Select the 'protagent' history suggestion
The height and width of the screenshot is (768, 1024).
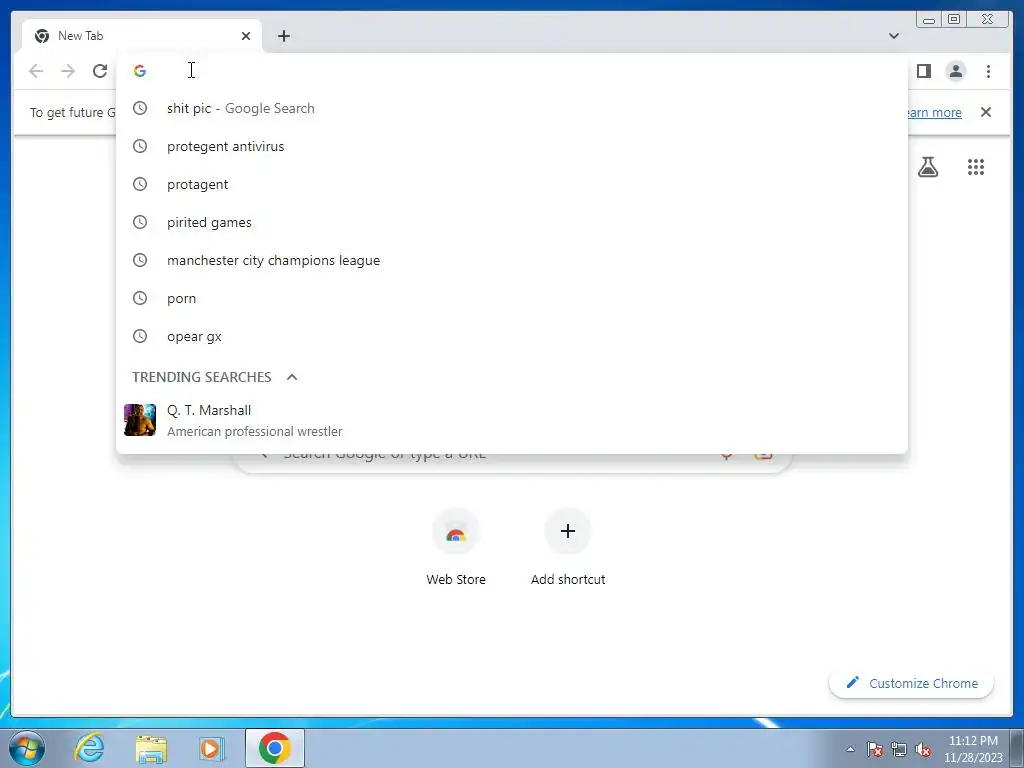(511, 184)
